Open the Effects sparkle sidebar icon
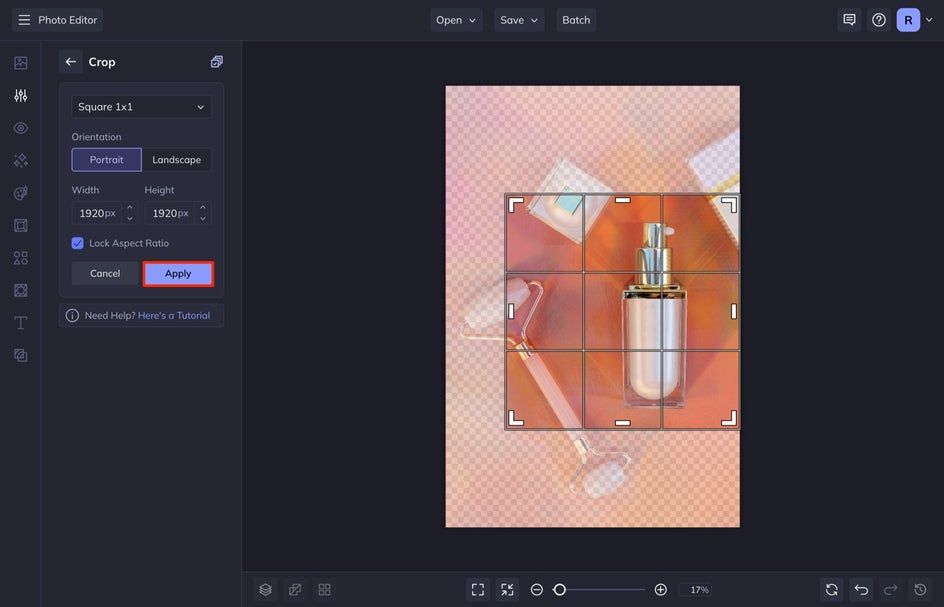Screen dimensions: 944x607 pyautogui.click(x=20, y=160)
